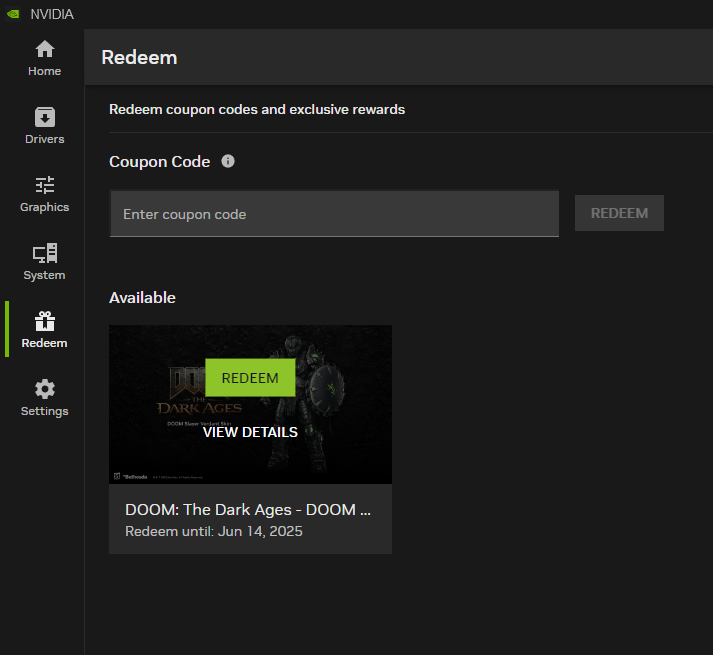The height and width of the screenshot is (655, 713).
Task: Select the Drivers text label in sidebar
Action: pyautogui.click(x=44, y=139)
